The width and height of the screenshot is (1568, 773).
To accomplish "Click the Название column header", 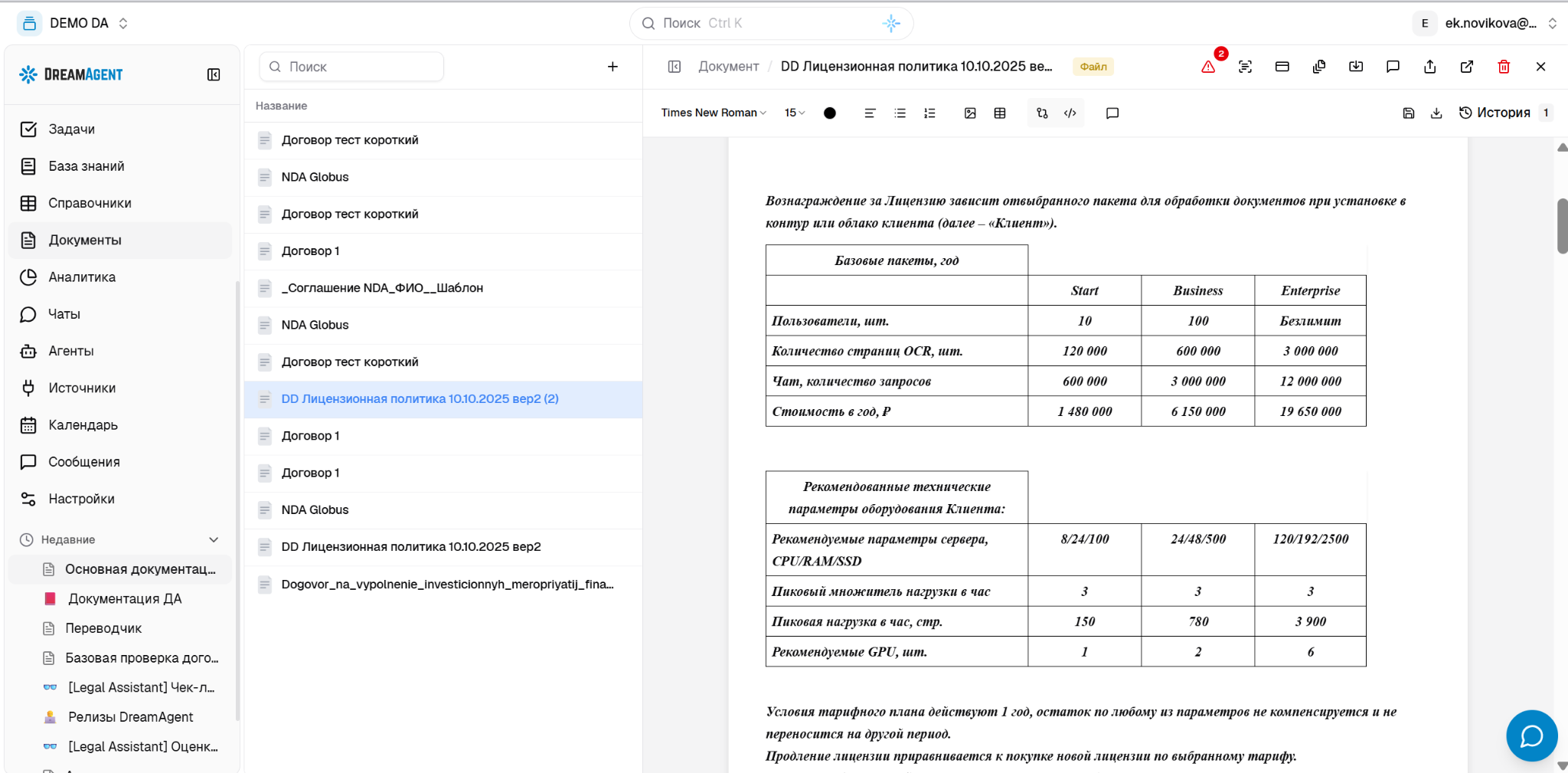I will coord(281,106).
